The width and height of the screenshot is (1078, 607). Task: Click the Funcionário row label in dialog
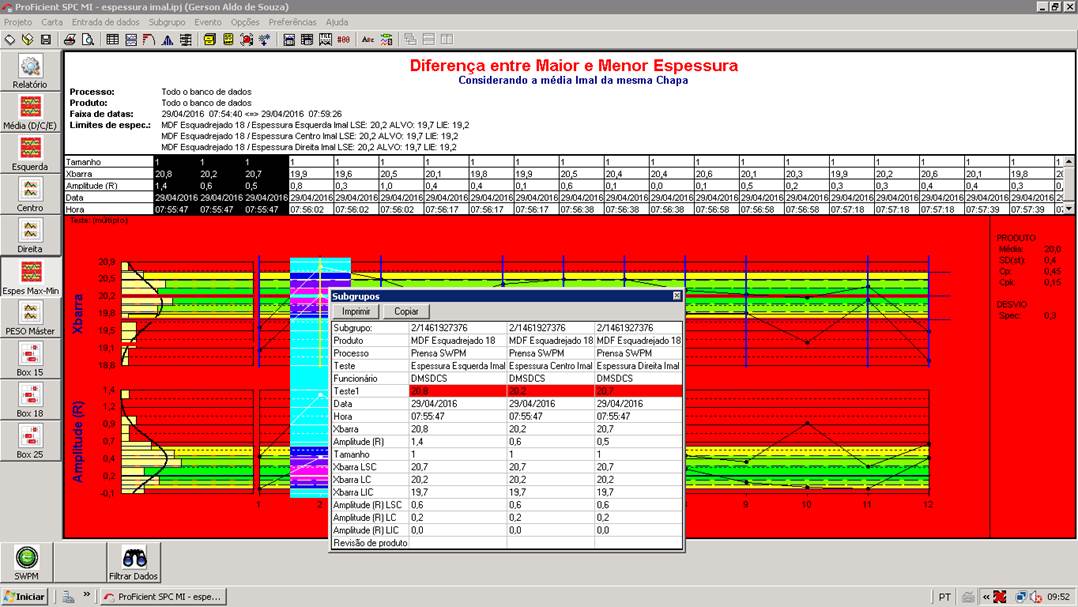pyautogui.click(x=370, y=379)
